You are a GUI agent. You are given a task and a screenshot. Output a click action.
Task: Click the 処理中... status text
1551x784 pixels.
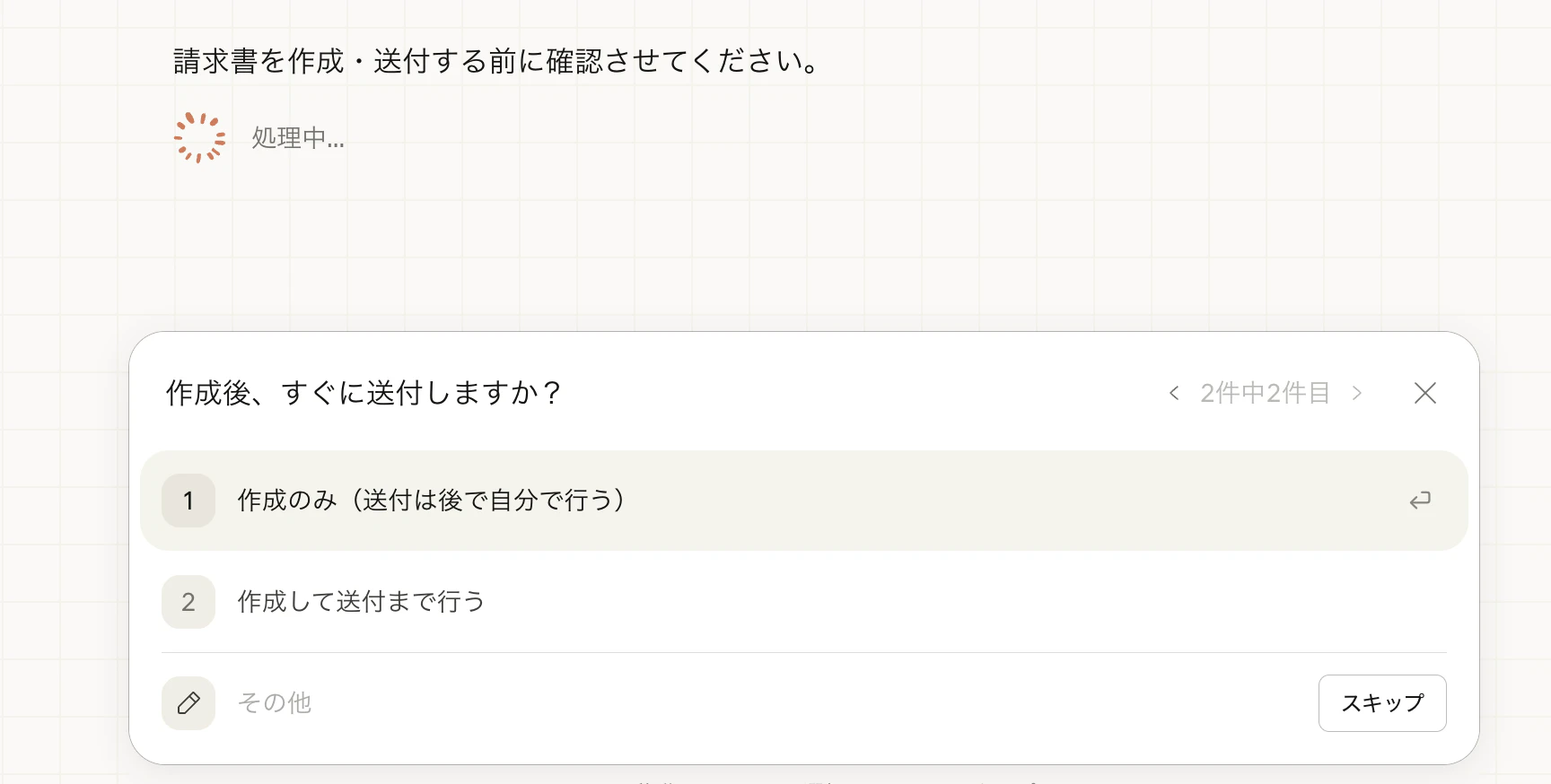297,138
